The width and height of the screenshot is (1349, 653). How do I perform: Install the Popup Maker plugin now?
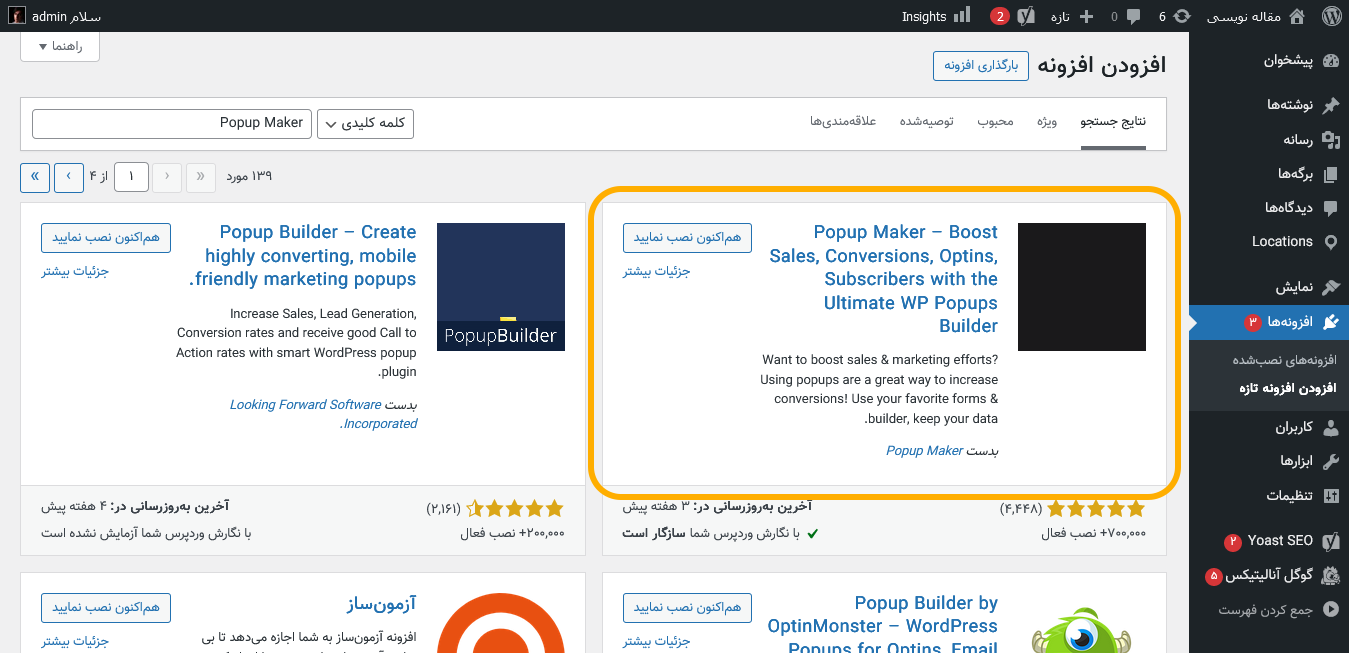pyautogui.click(x=687, y=238)
